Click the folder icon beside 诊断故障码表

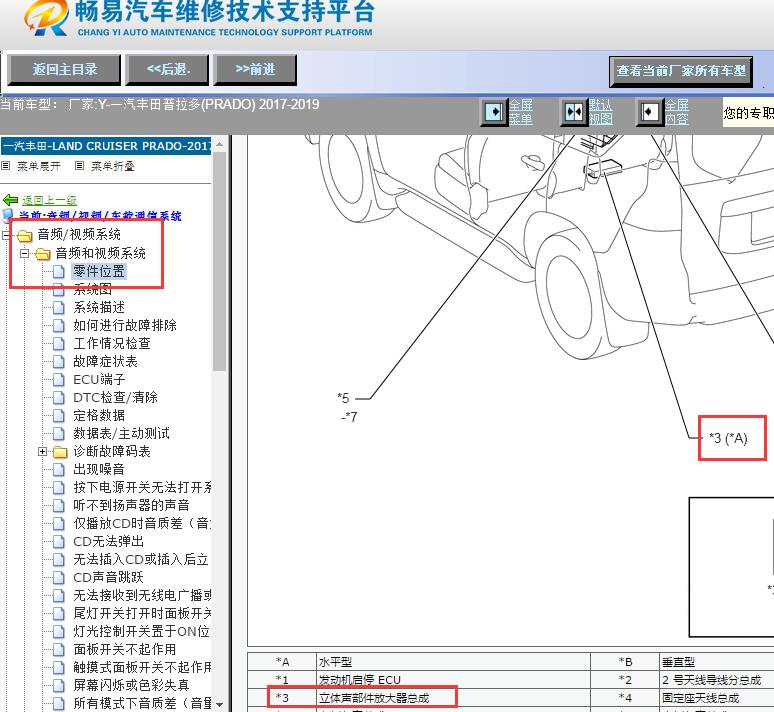click(60, 452)
